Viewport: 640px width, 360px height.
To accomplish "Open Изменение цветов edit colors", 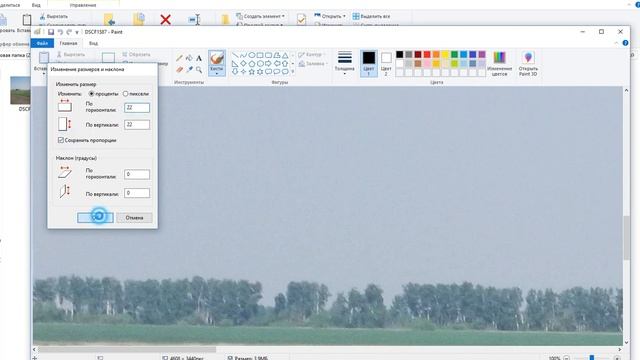I will click(499, 64).
